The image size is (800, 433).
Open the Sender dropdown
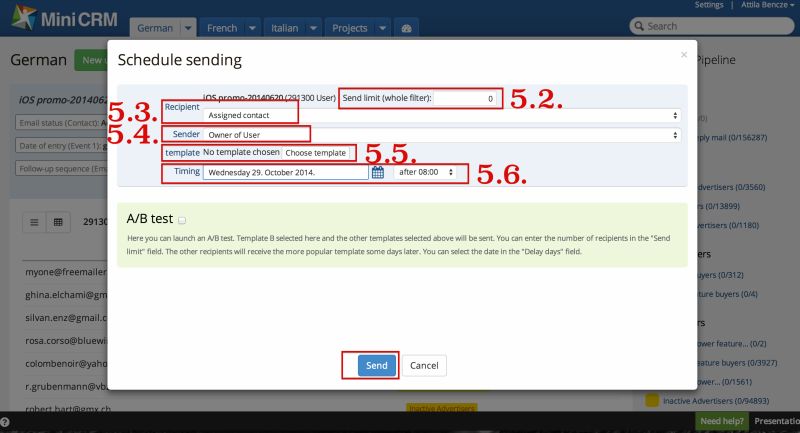tap(442, 135)
